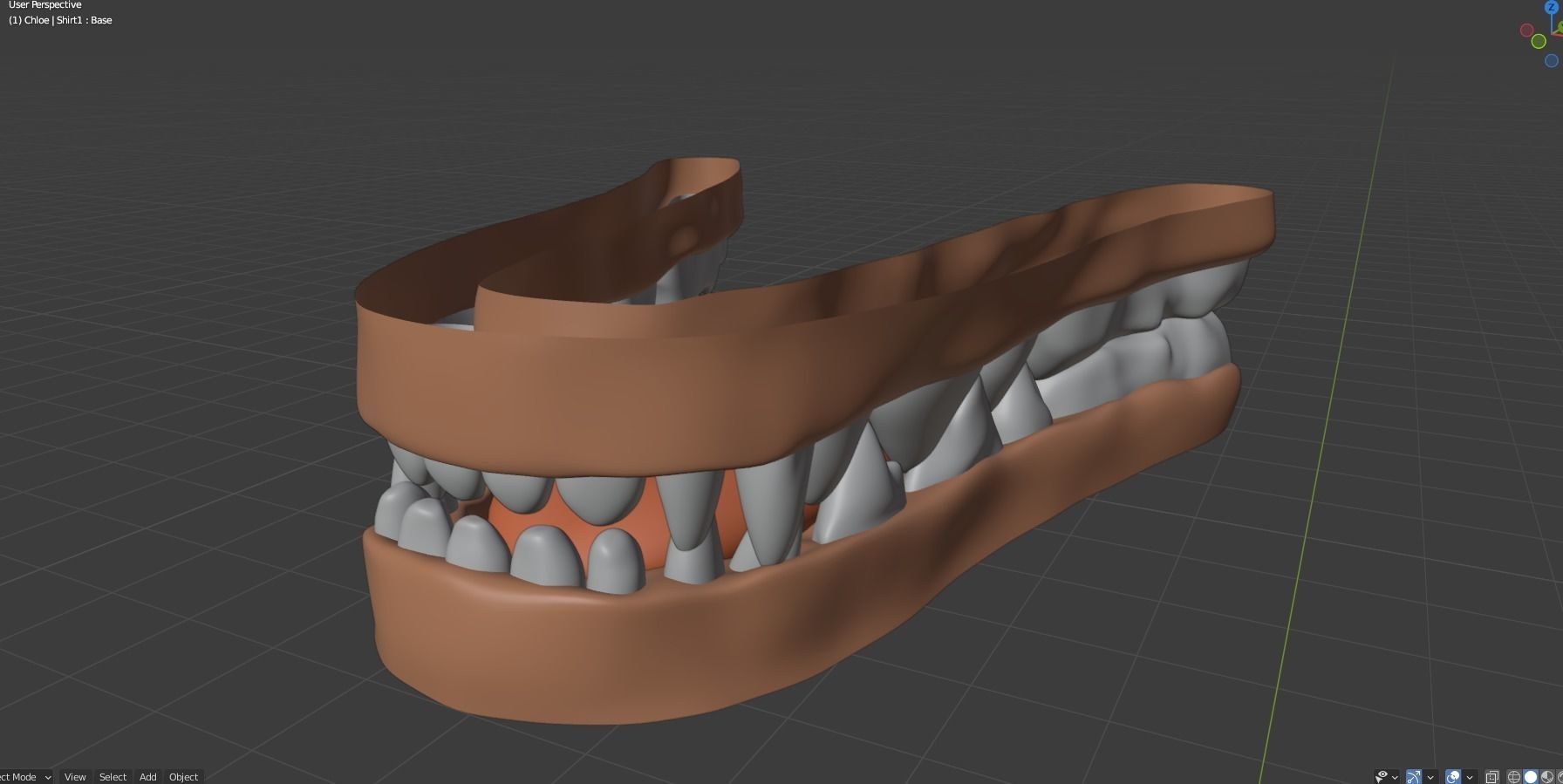Expand the overlays options dropdown arrow

[x=1470, y=777]
